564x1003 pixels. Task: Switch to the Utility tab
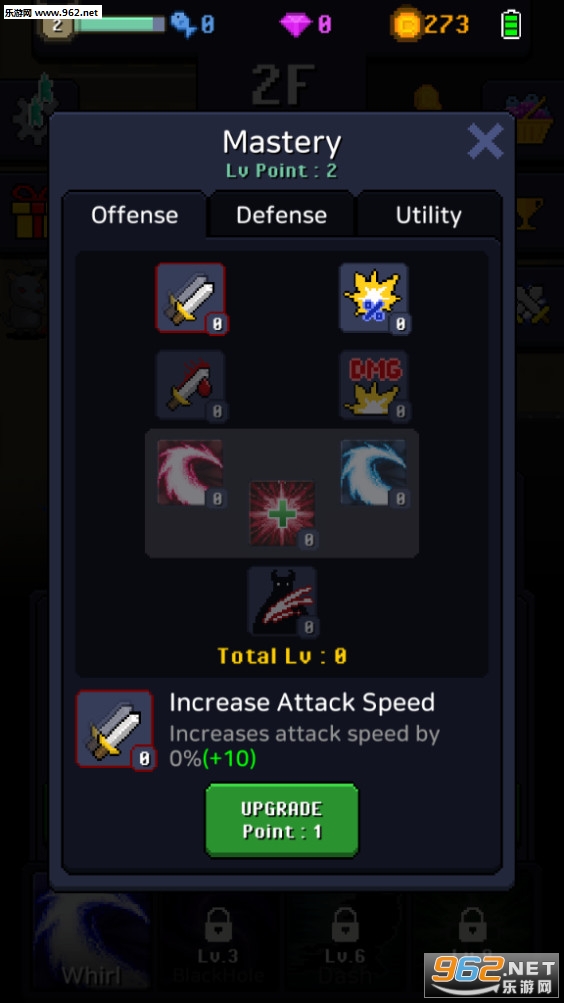click(428, 215)
